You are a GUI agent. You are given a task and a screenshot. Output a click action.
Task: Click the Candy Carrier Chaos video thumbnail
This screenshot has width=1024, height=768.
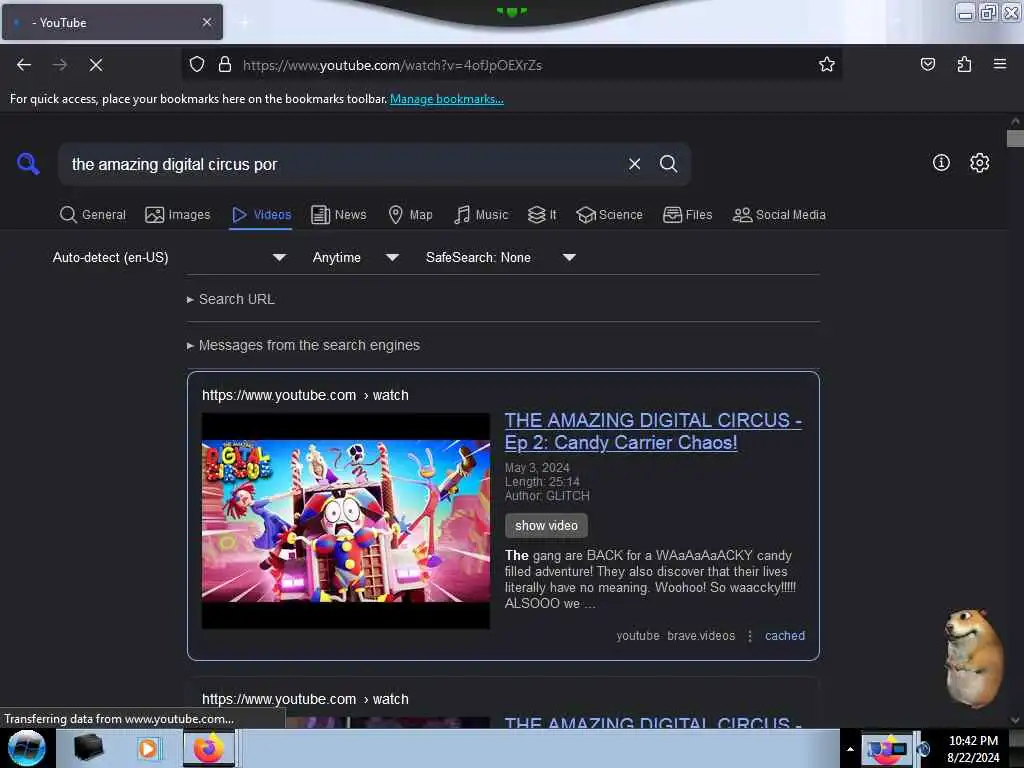(345, 520)
